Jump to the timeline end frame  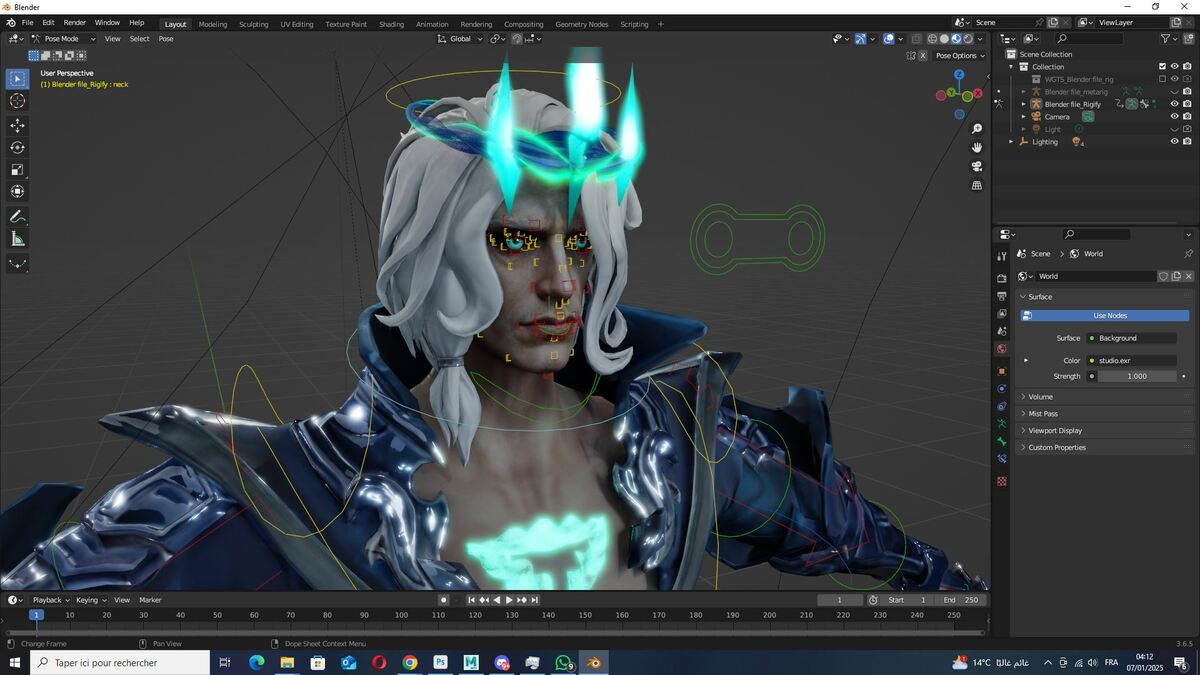536,600
